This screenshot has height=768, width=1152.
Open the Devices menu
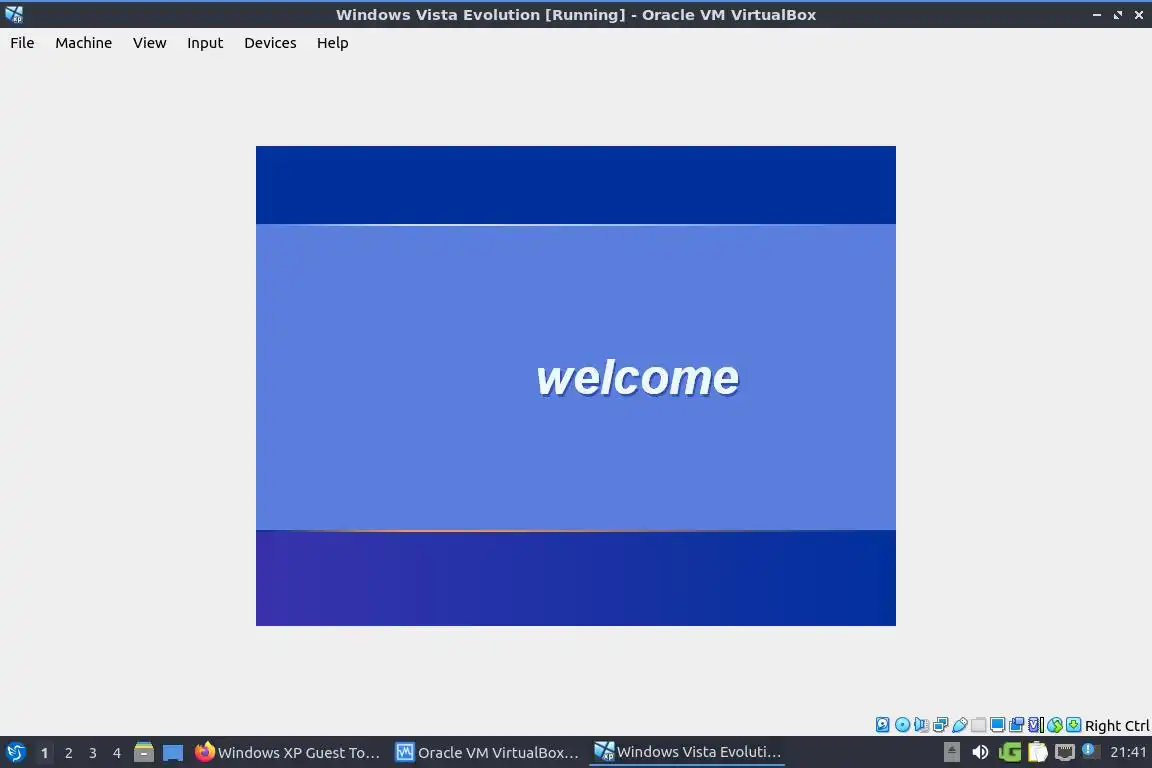point(270,43)
